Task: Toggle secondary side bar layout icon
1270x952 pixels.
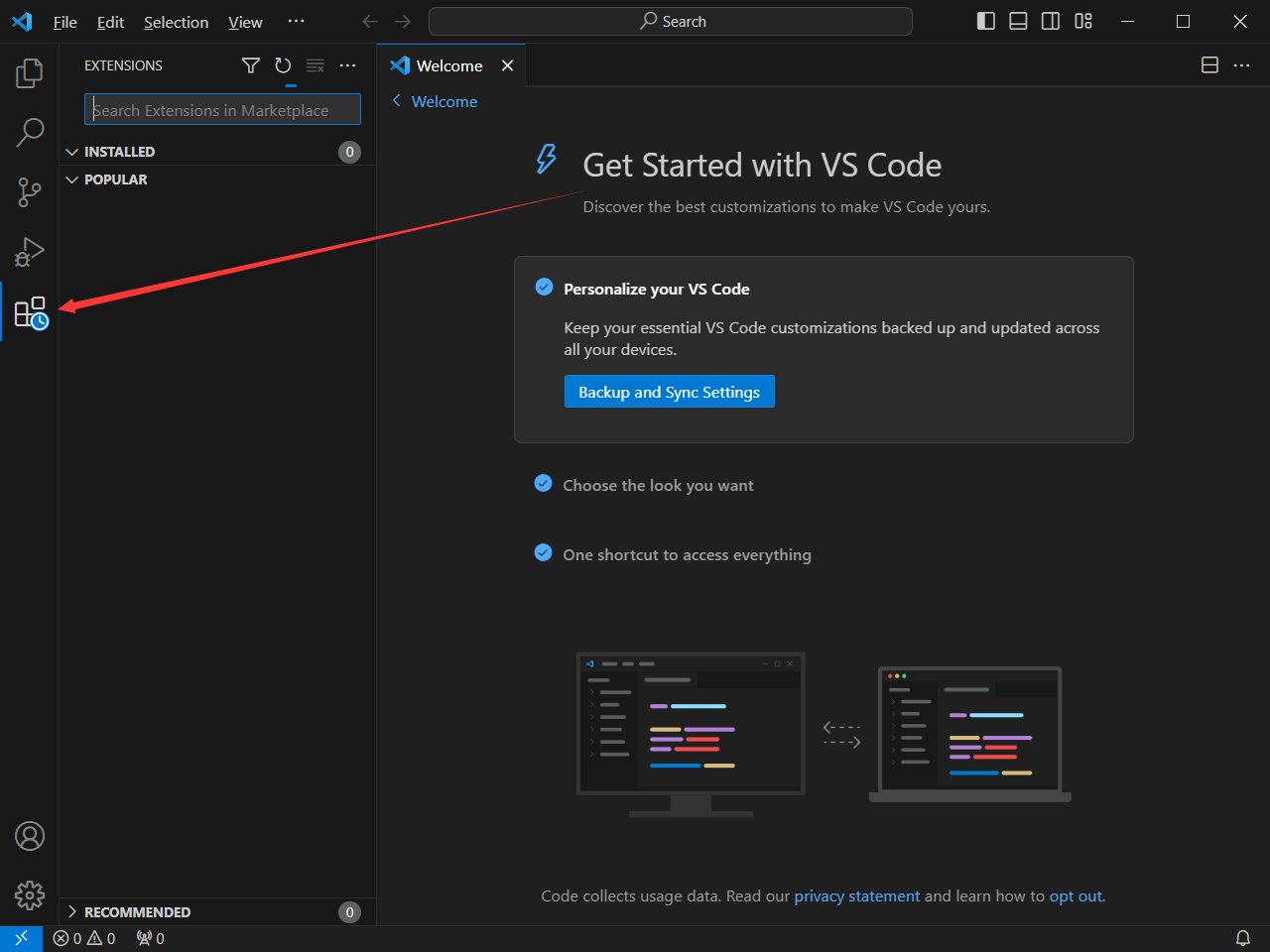Action: [1051, 21]
